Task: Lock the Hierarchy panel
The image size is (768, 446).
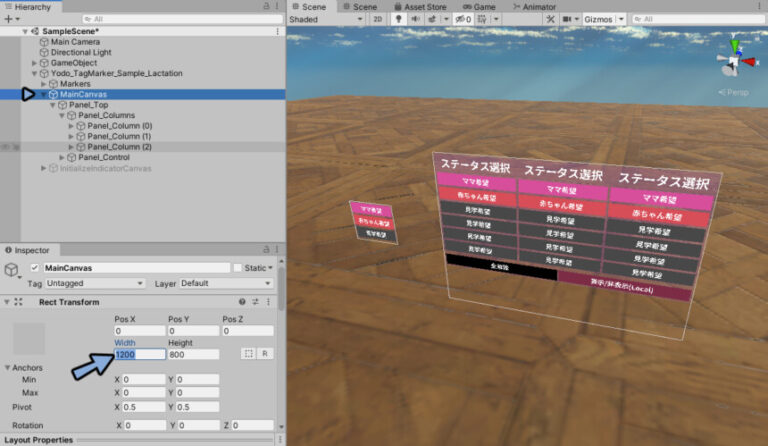Action: (x=266, y=6)
